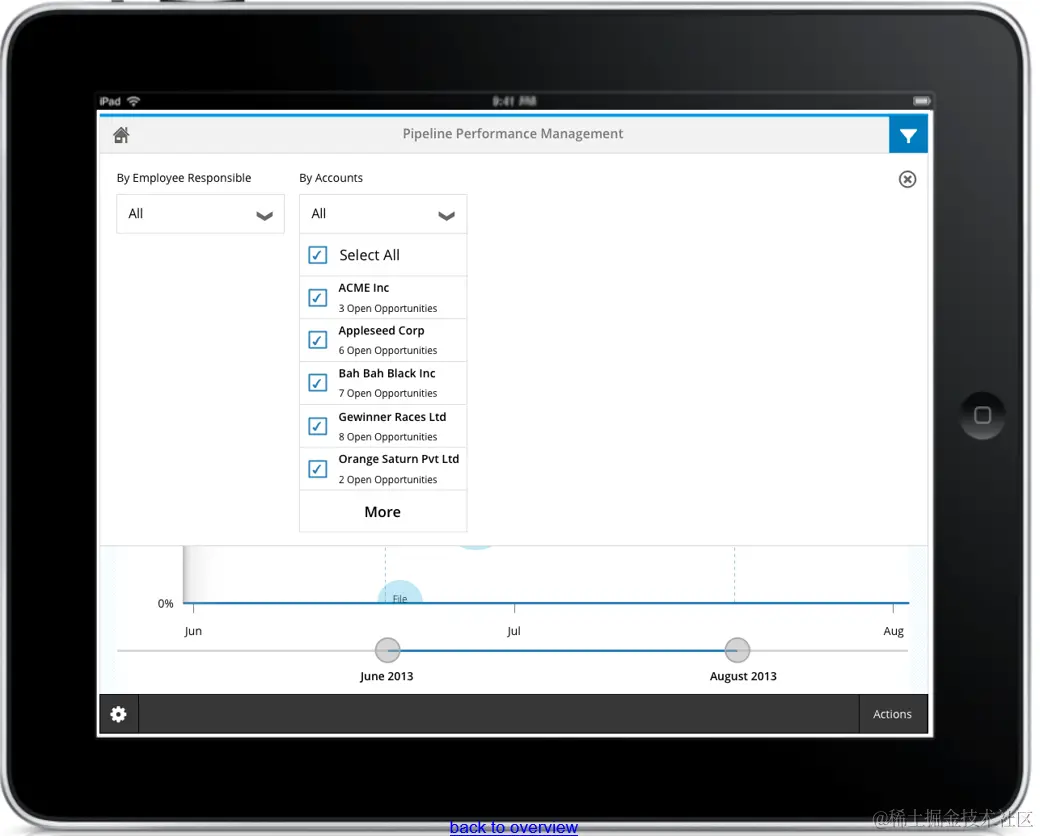Close the filter panel with X icon
This screenshot has height=836, width=1040.
907,179
